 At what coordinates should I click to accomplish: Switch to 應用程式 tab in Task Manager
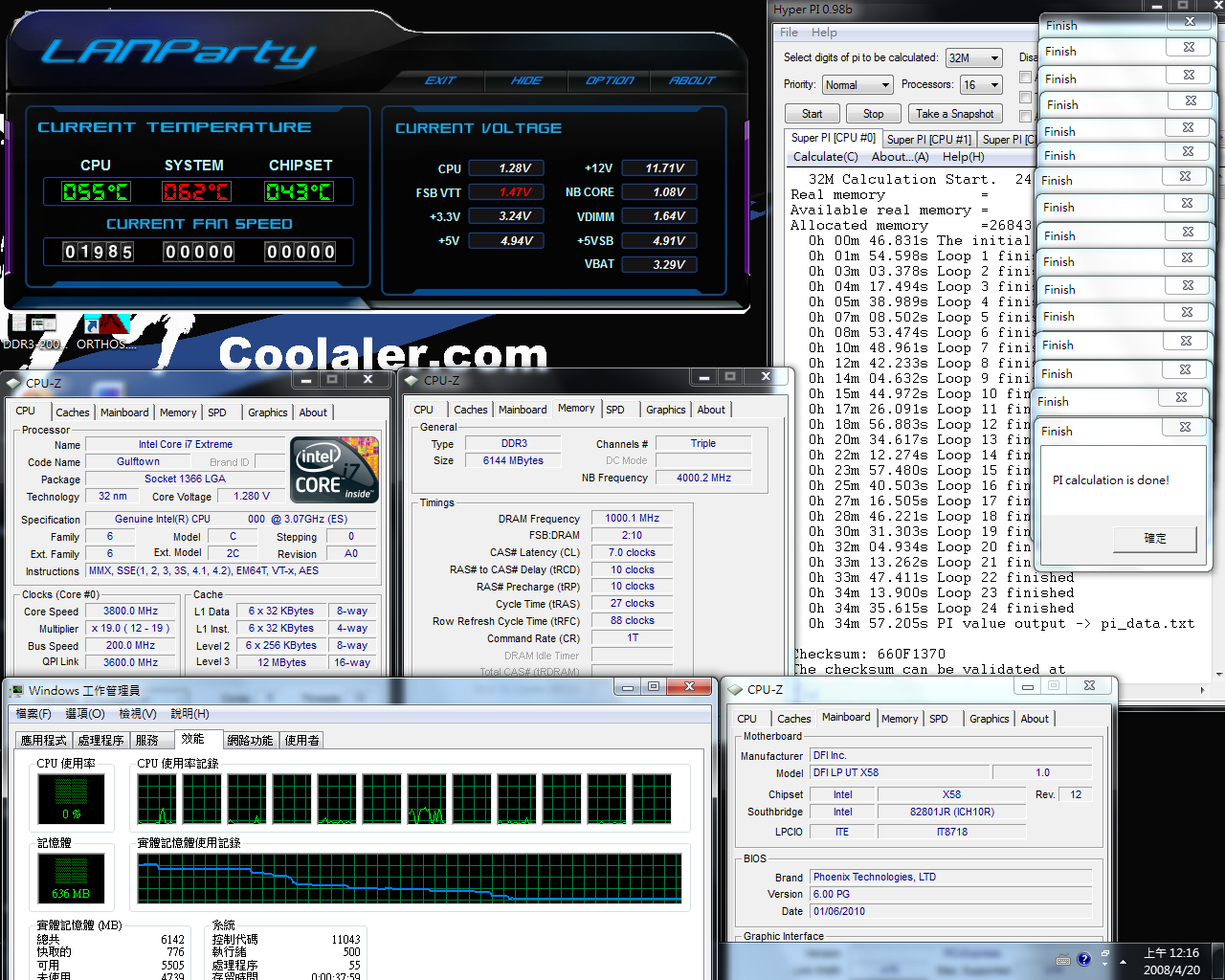coord(44,741)
